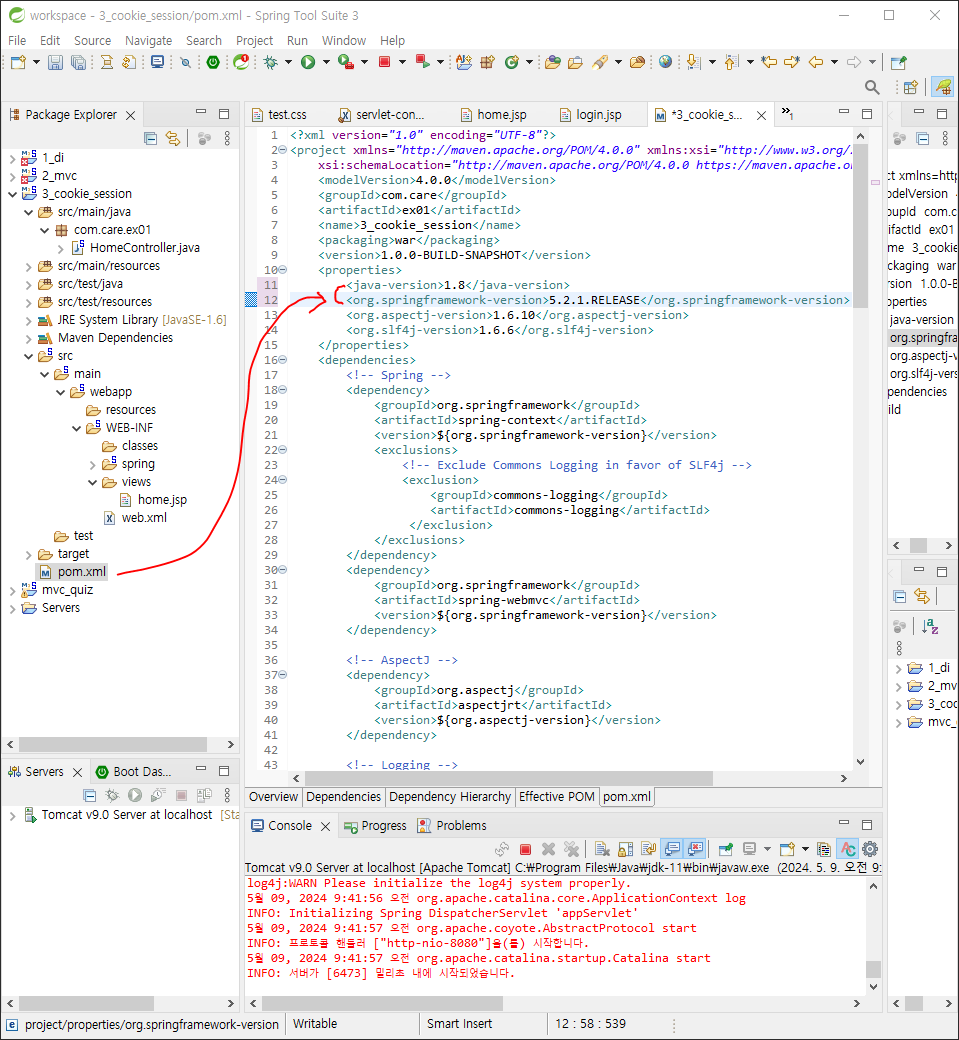This screenshot has height=1040, width=959.
Task: Open the Search magnifier icon
Action: pyautogui.click(x=872, y=87)
